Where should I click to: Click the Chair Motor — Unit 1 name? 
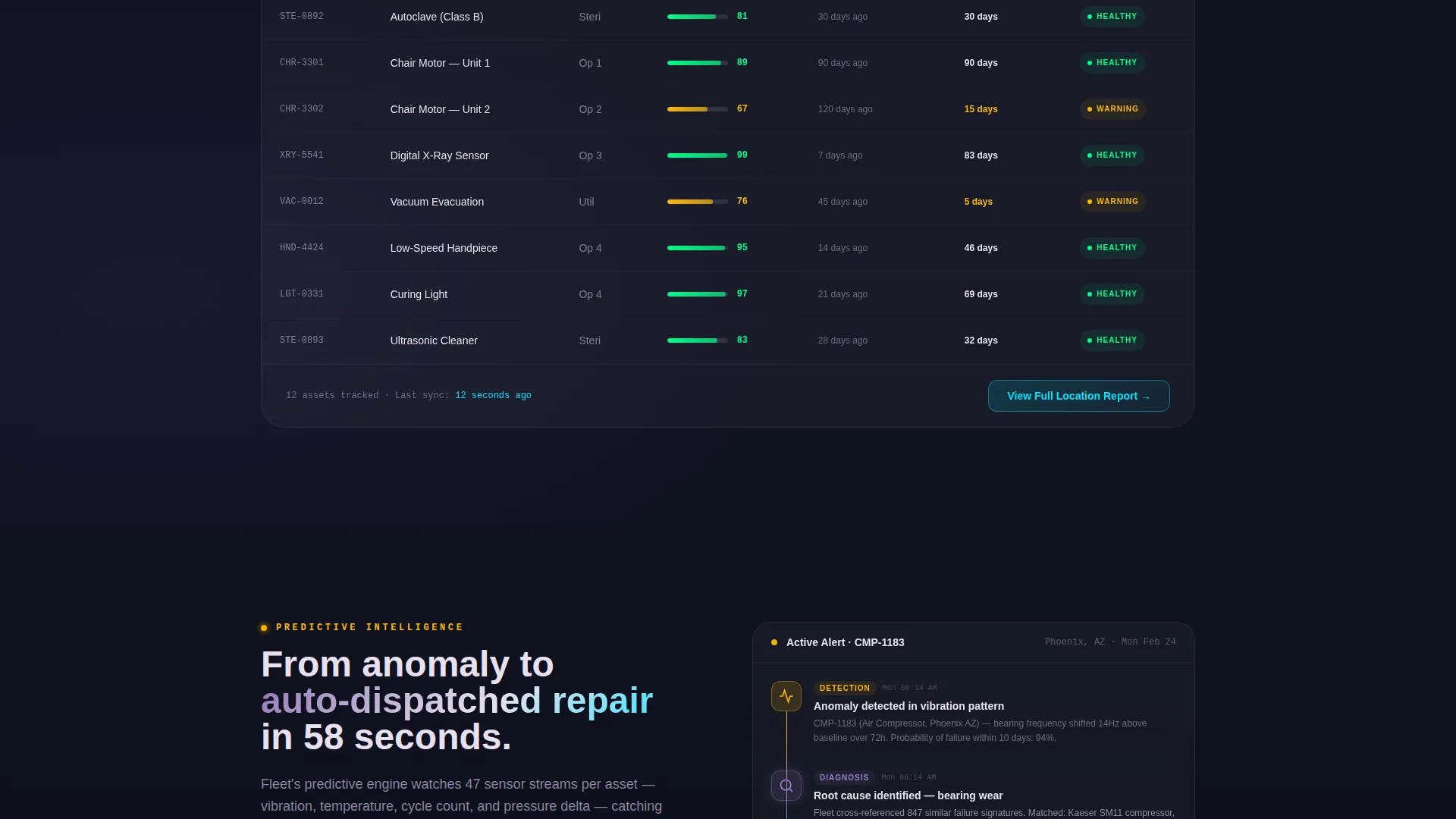(x=440, y=63)
